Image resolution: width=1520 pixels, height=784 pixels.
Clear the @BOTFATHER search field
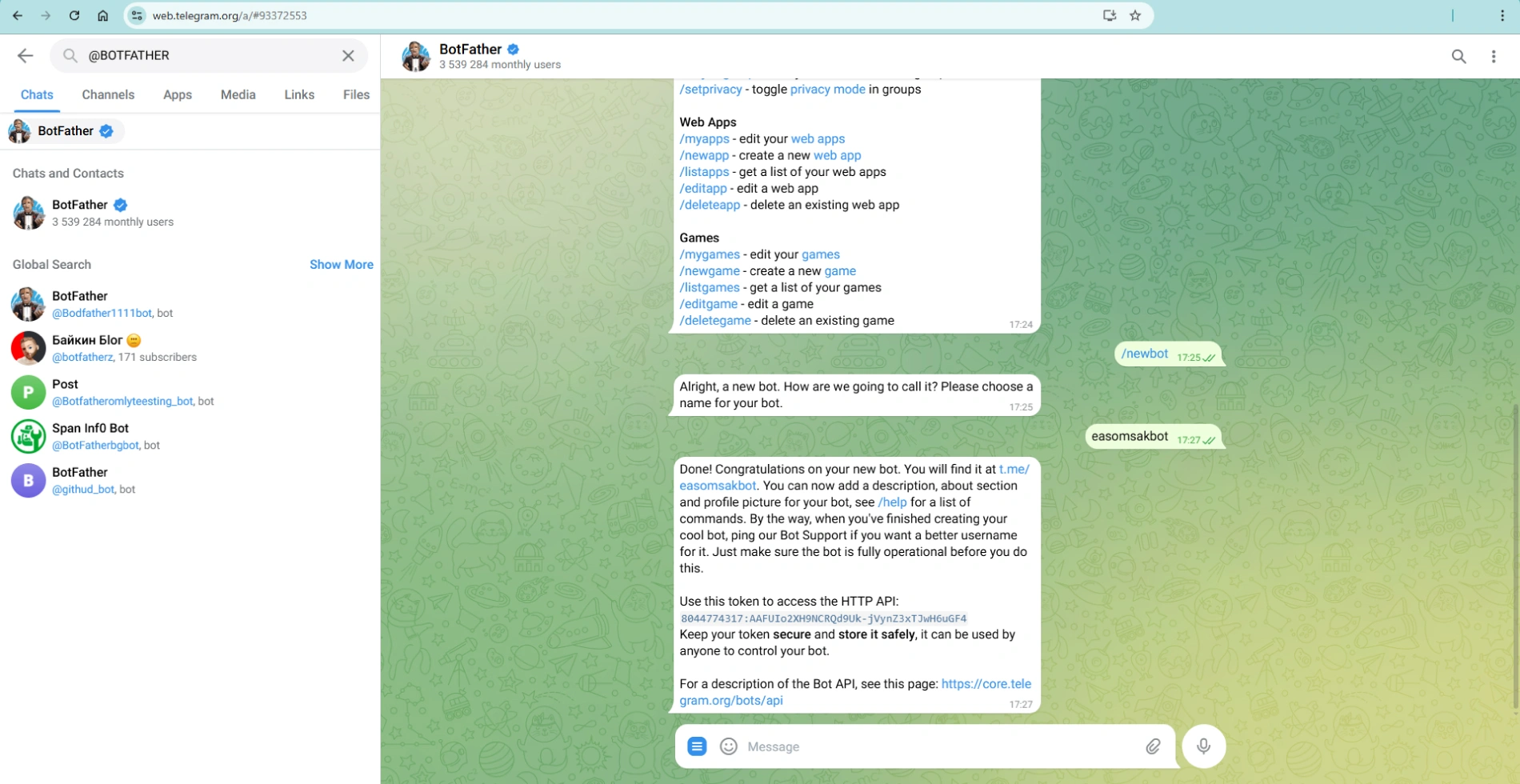(348, 55)
